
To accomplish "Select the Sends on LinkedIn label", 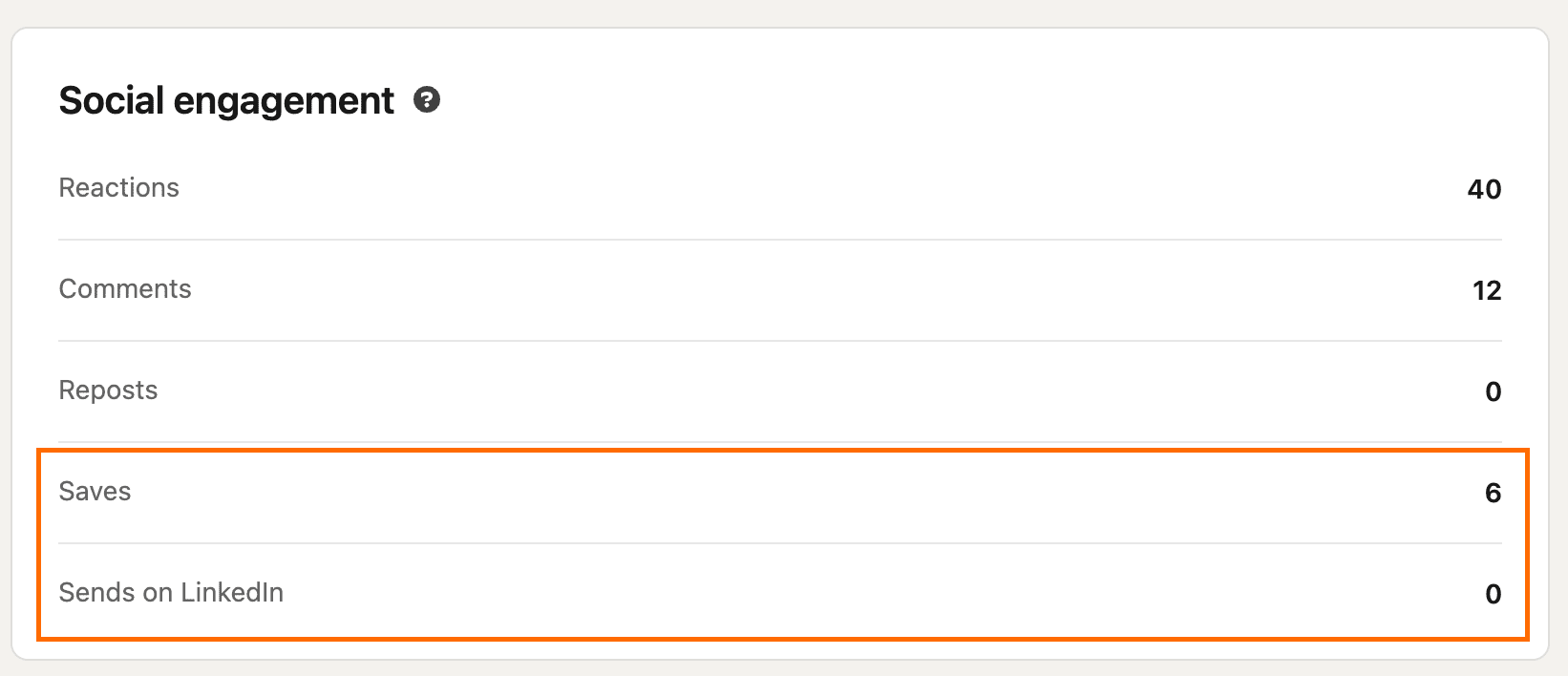I will coord(171,593).
